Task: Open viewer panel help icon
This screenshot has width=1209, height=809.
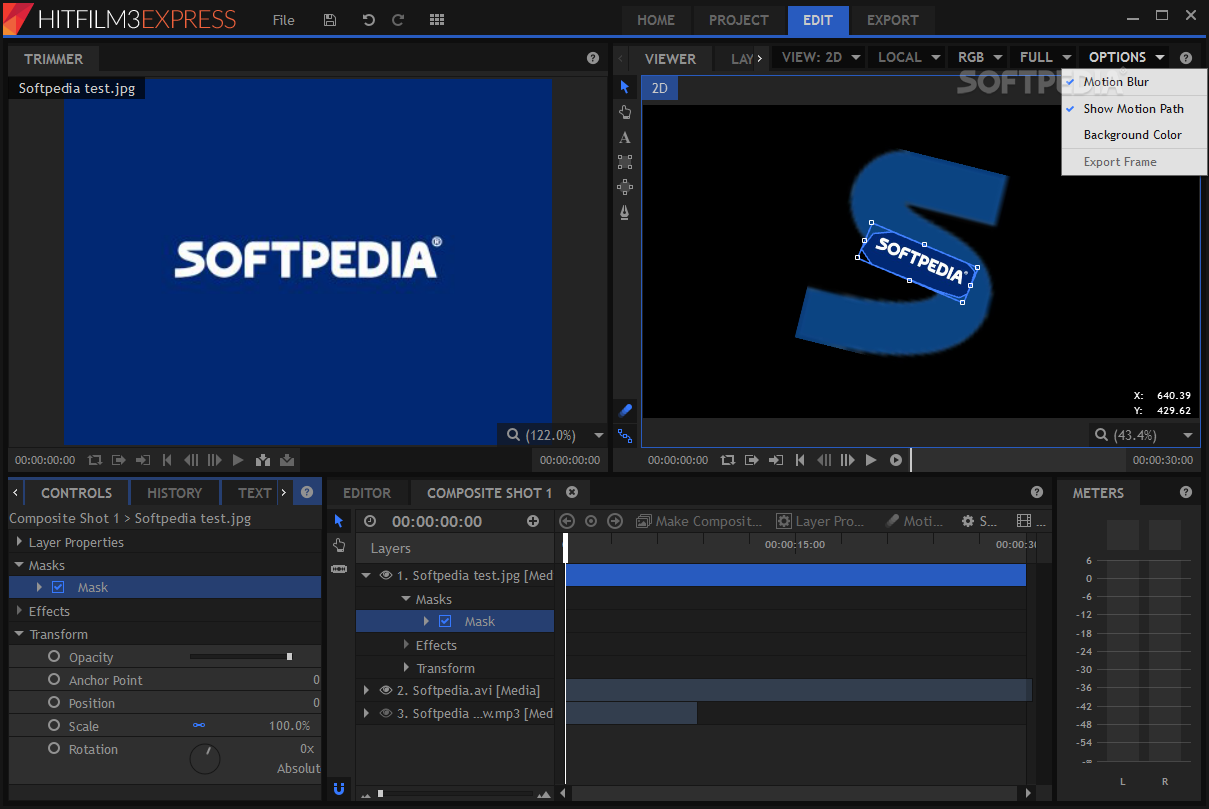Action: coord(1186,58)
